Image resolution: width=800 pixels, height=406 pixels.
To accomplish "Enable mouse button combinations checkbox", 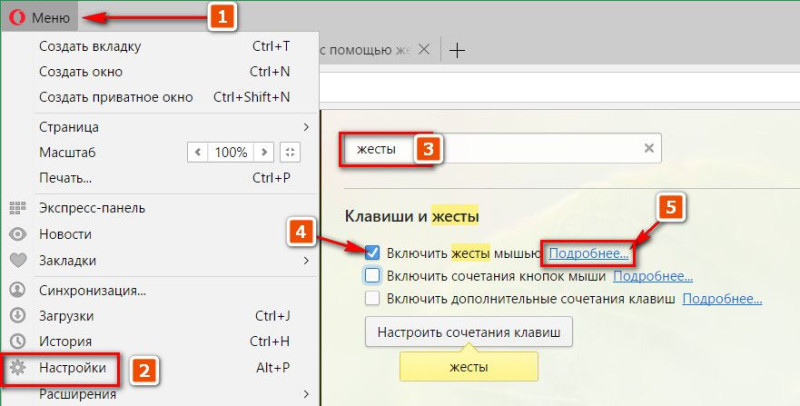I will [372, 276].
